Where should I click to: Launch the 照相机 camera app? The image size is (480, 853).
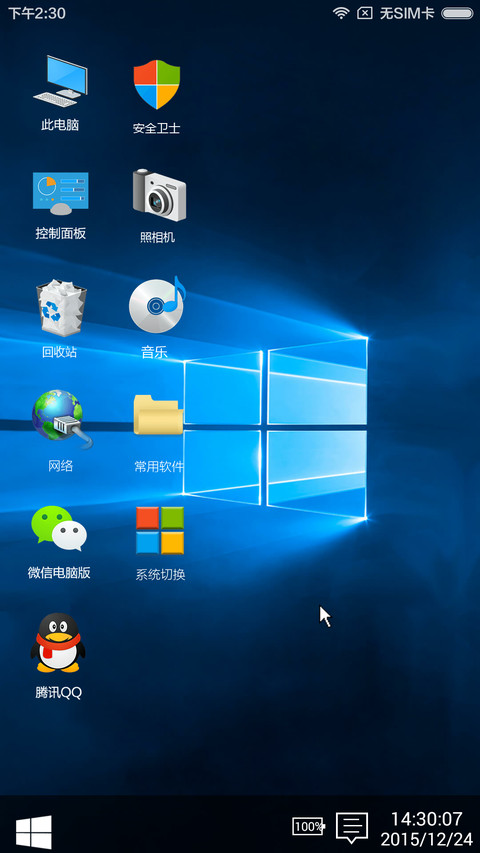click(x=159, y=195)
